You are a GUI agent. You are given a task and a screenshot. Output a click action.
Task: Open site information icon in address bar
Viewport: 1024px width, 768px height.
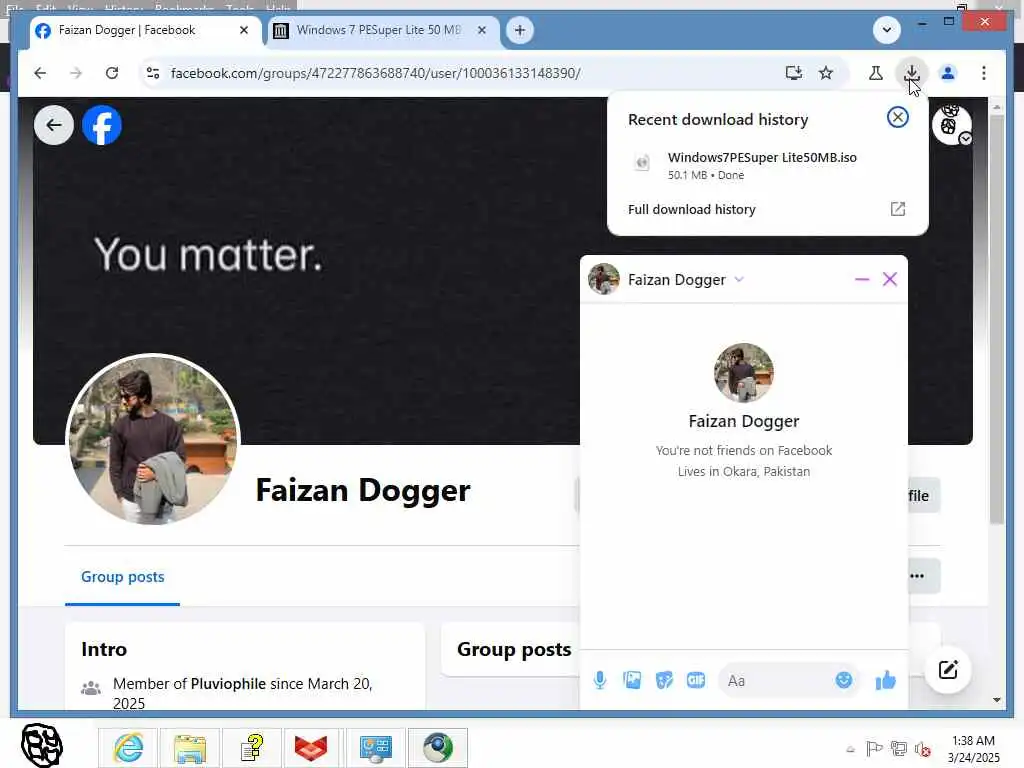click(153, 73)
